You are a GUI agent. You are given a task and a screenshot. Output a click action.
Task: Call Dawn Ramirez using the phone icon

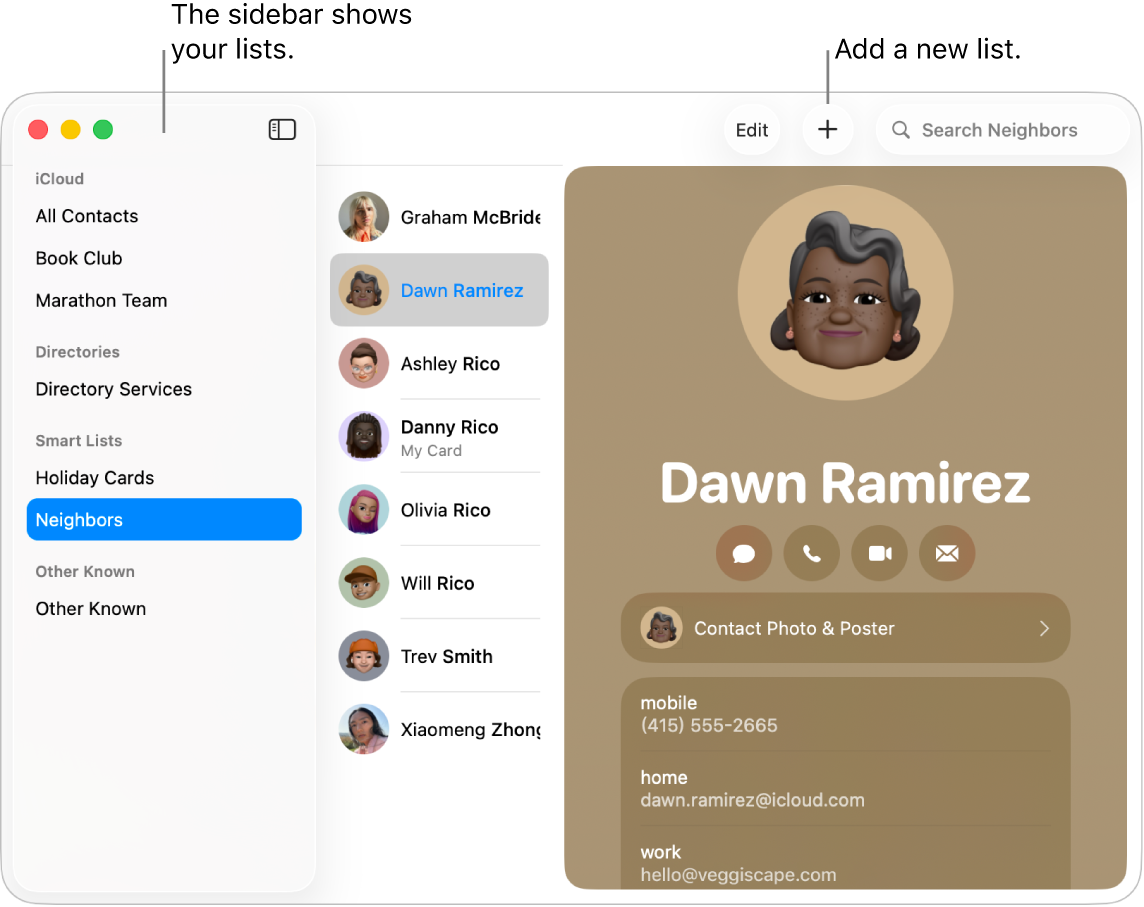click(x=811, y=553)
